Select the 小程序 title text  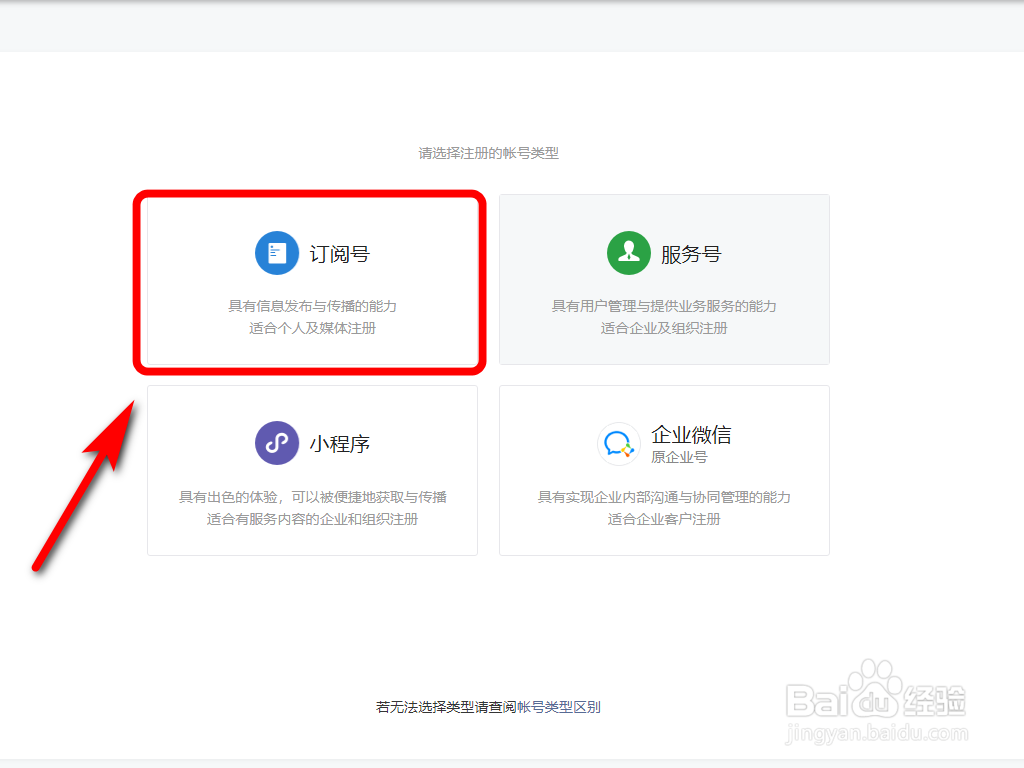coord(340,444)
